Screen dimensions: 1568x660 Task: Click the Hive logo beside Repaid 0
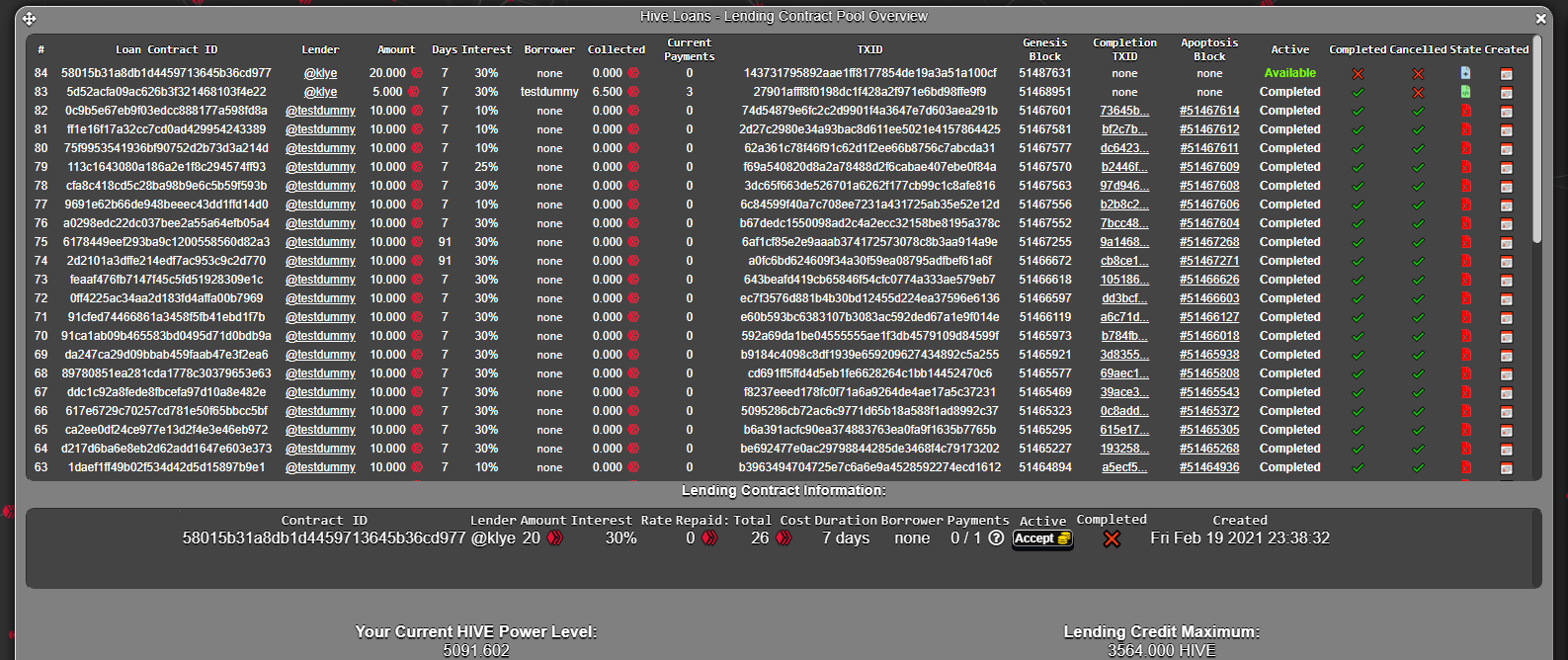(x=709, y=538)
